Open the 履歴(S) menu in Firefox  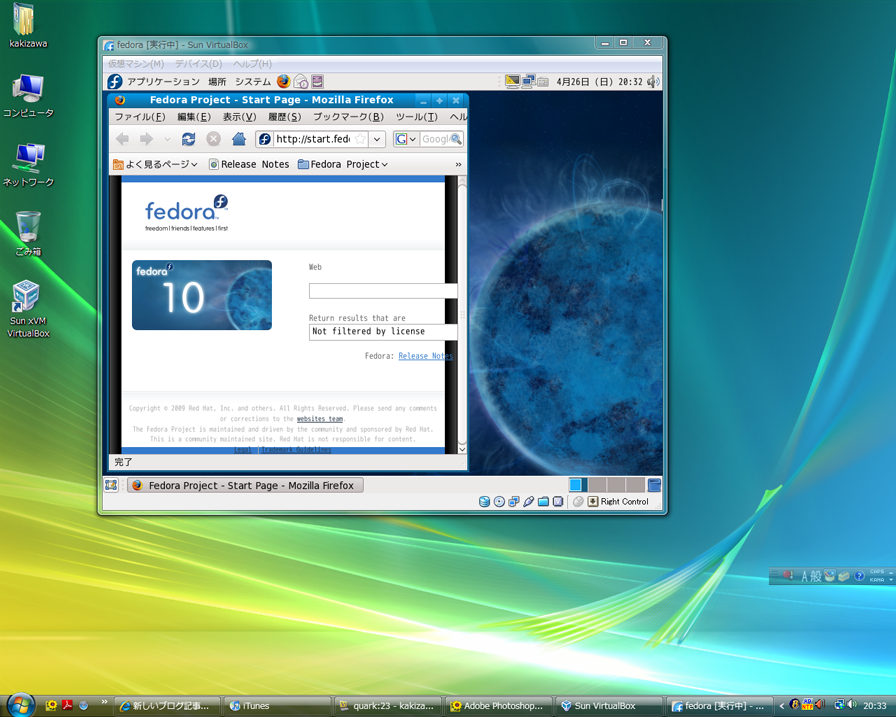285,117
